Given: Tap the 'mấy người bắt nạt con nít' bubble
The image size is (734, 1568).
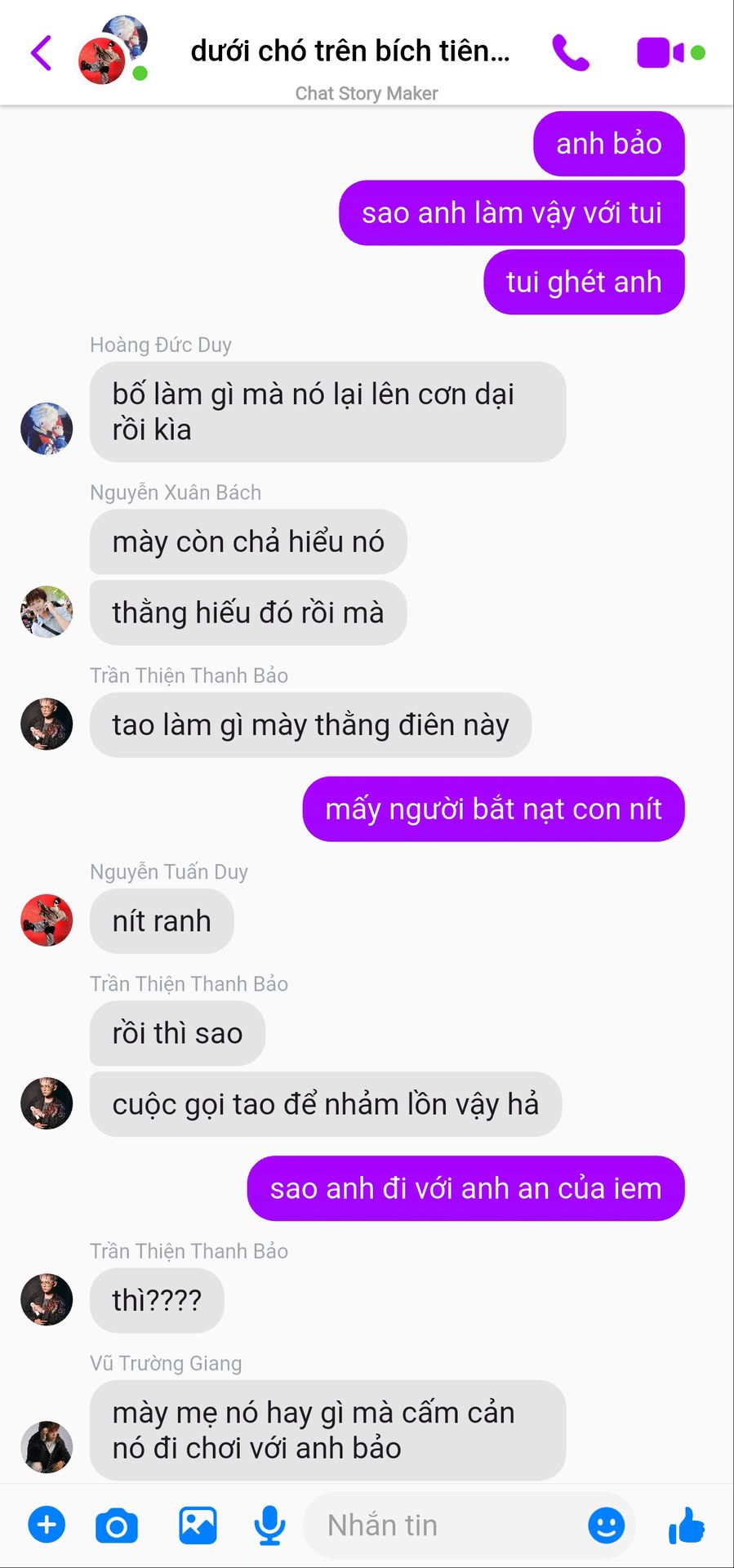Looking at the screenshot, I should pyautogui.click(x=493, y=808).
